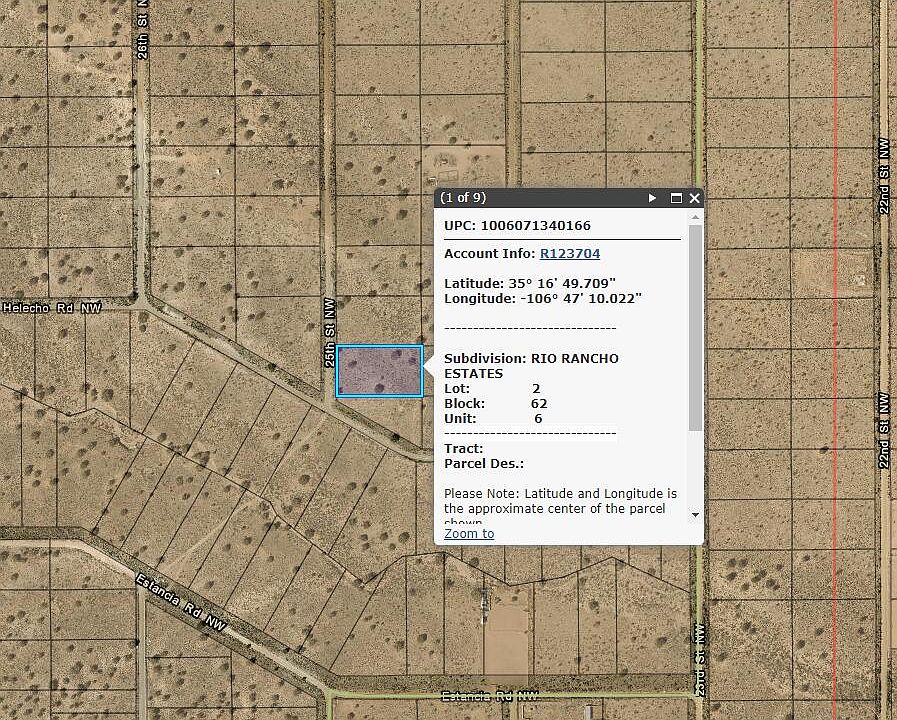Image resolution: width=897 pixels, height=720 pixels.
Task: Maximize the parcel info popup
Action: coord(676,198)
